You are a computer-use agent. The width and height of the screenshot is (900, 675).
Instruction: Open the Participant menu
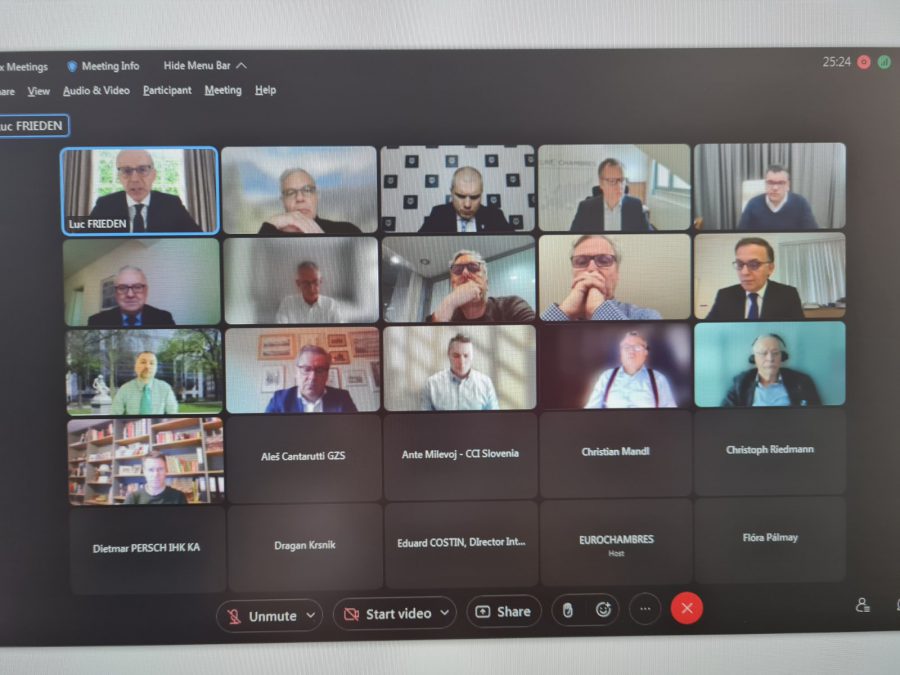[x=167, y=90]
